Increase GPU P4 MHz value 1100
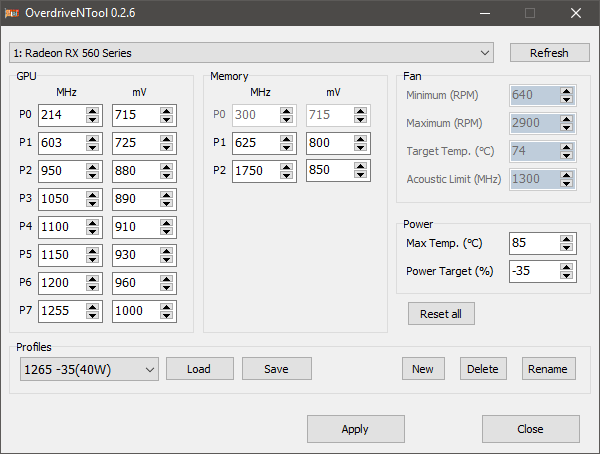The width and height of the screenshot is (600, 454). (x=92, y=223)
